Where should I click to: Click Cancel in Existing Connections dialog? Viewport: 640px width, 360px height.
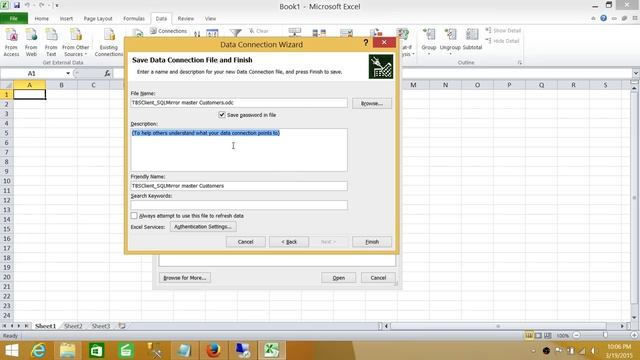tap(378, 278)
